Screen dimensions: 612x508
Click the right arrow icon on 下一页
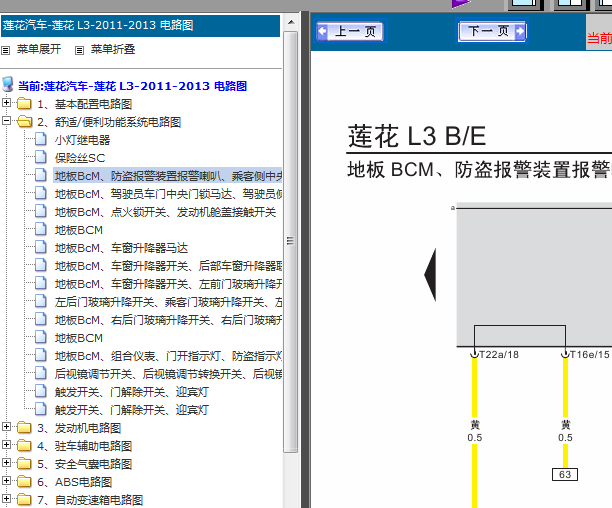[x=520, y=31]
